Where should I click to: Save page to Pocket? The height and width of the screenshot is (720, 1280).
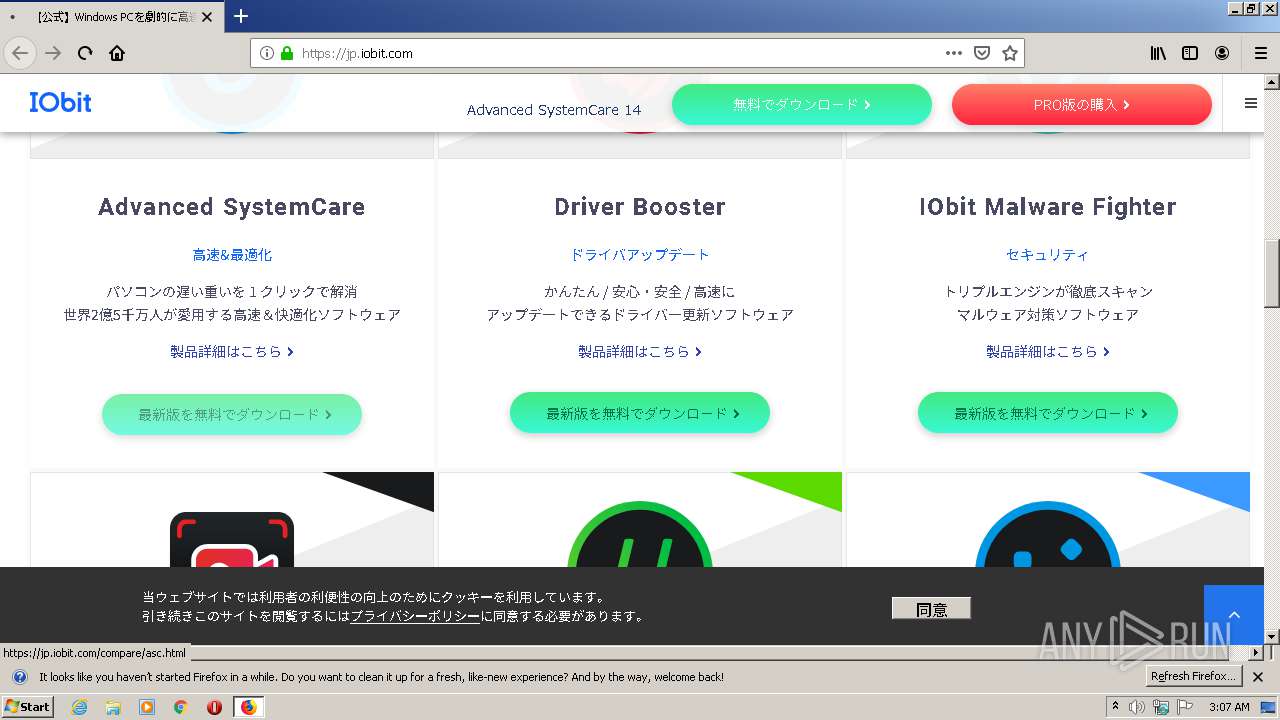pos(982,53)
